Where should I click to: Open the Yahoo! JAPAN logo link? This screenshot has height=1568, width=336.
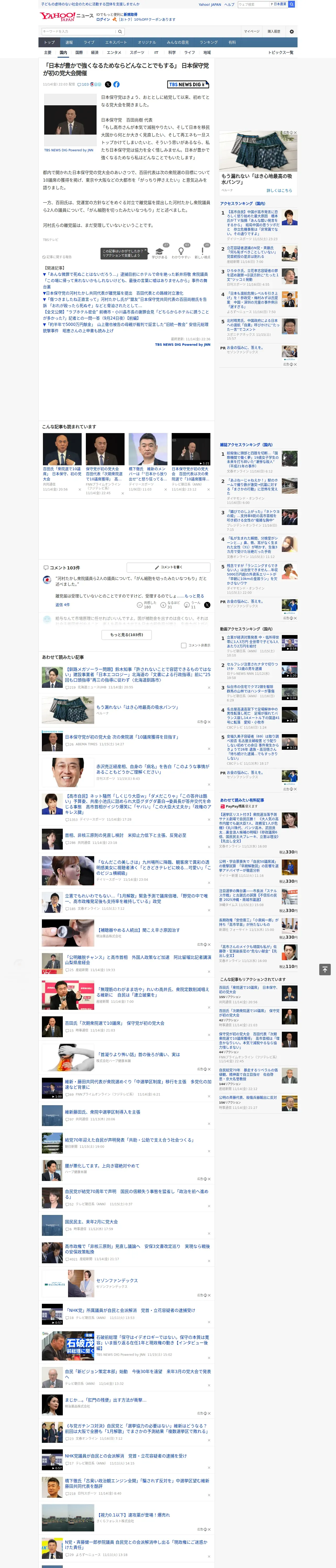coord(57,16)
